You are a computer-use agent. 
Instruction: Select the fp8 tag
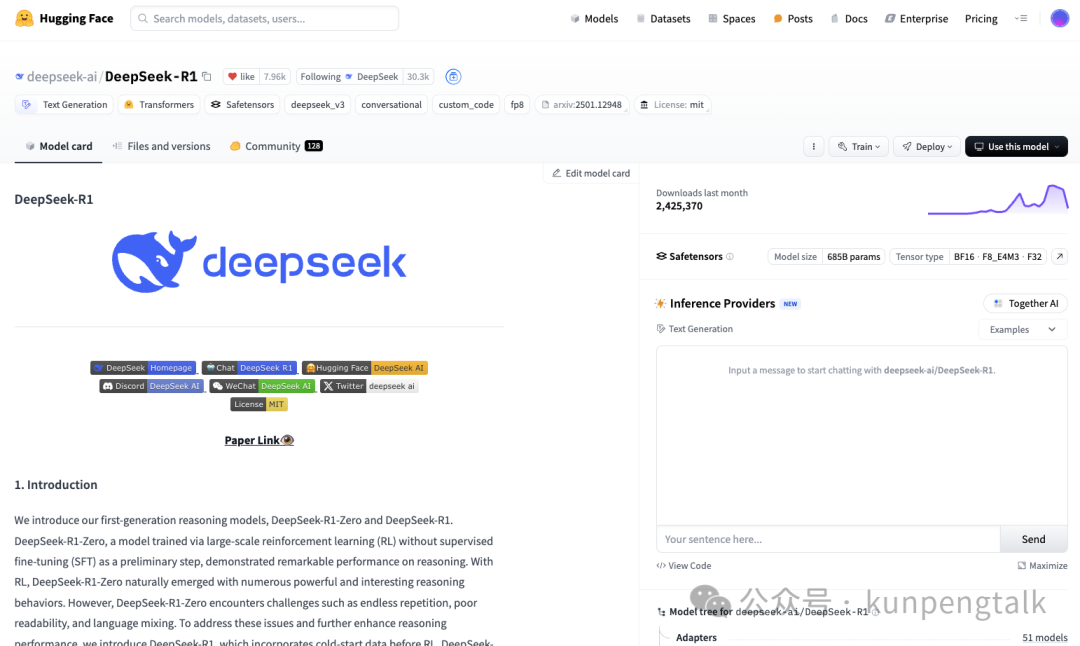517,105
